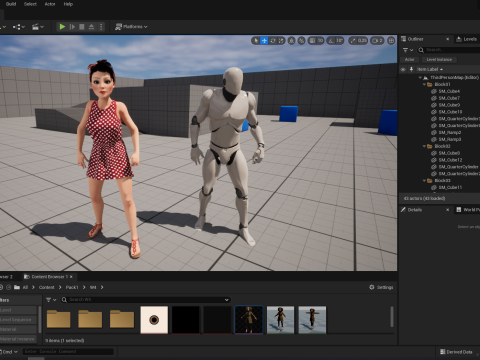The image size is (480, 360).
Task: Select the cream eye texture thumbnail
Action: tap(154, 320)
